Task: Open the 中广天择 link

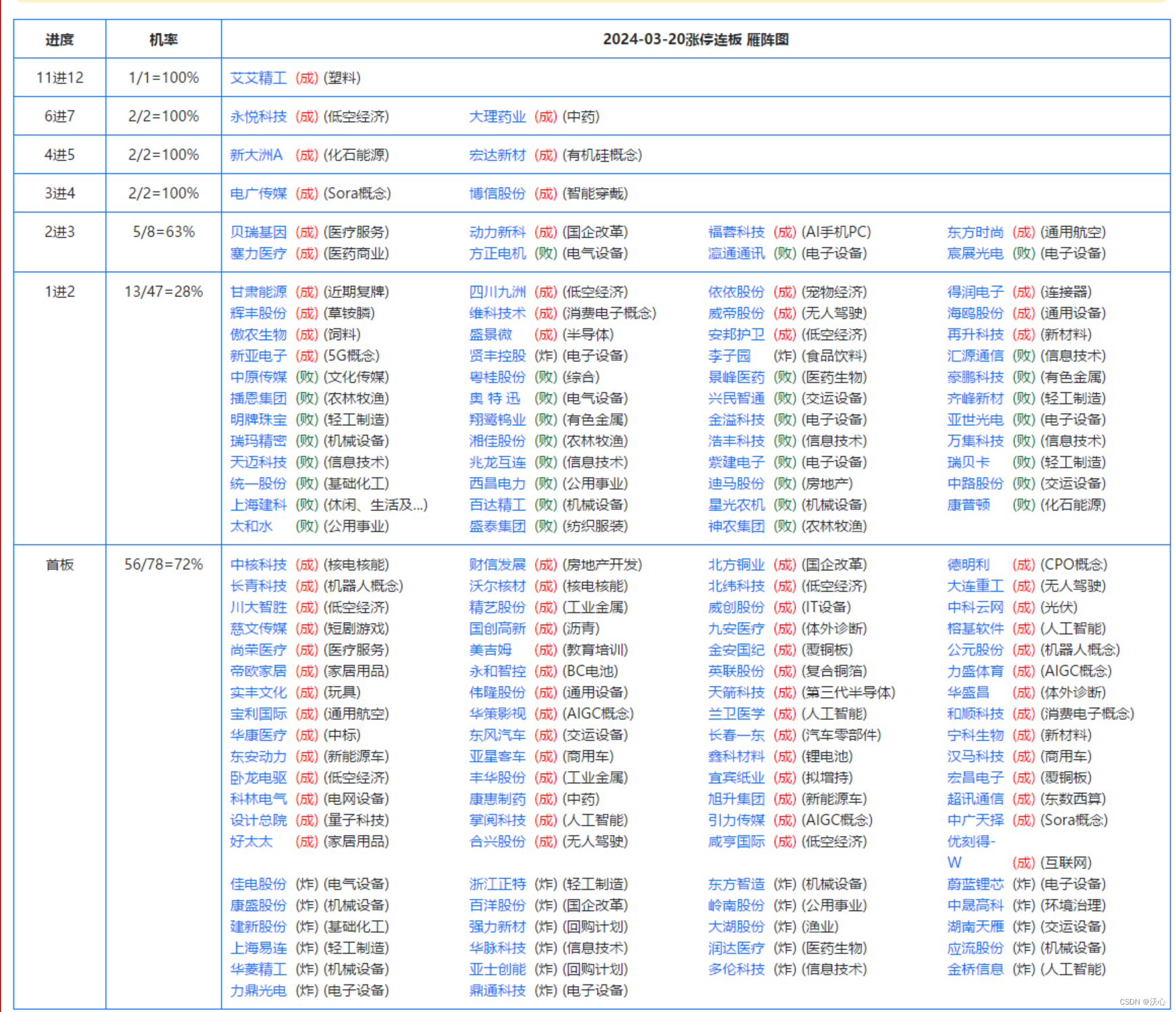Action: pos(975,820)
